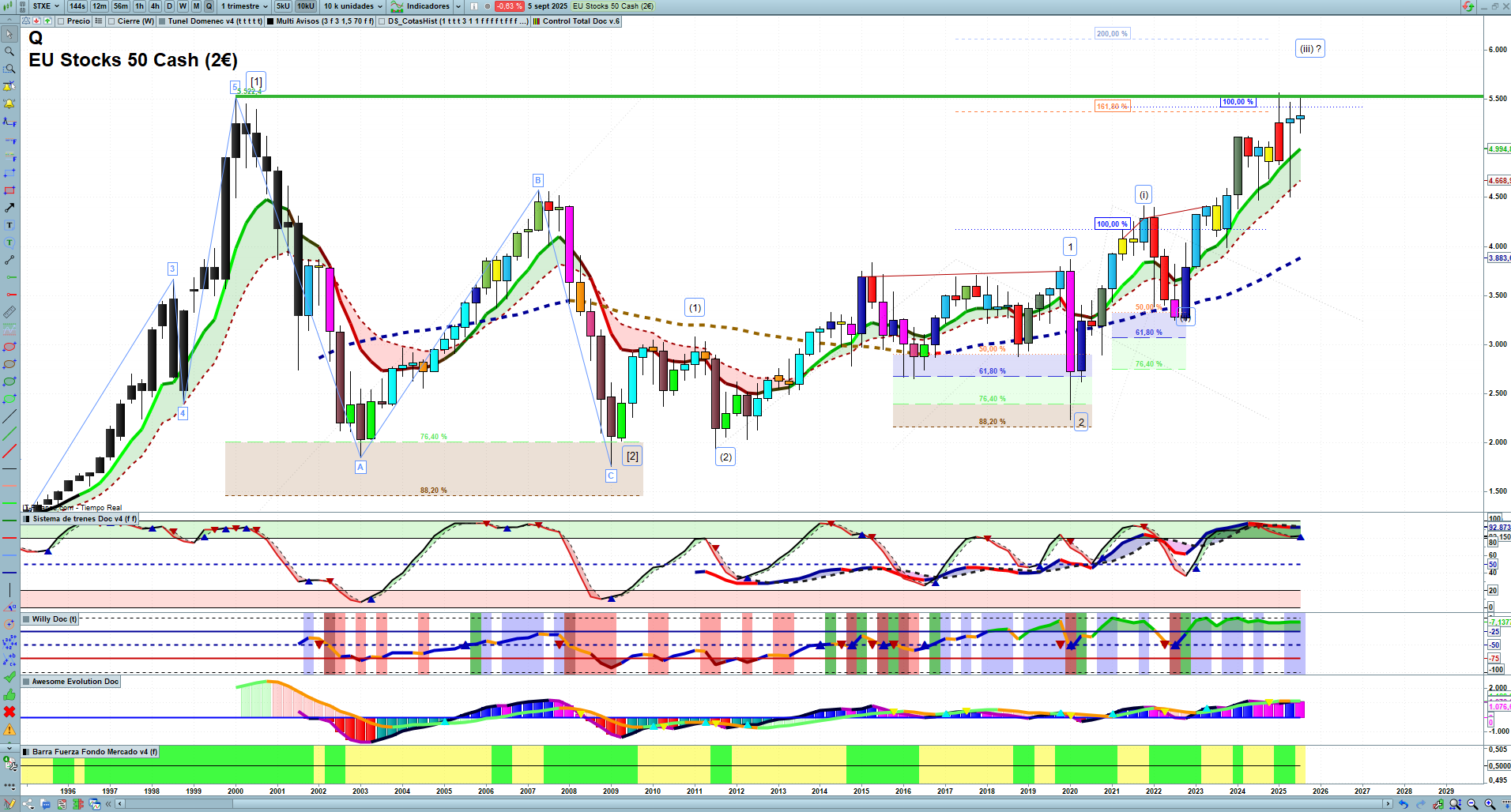The width and height of the screenshot is (1511, 812).
Task: Click the Sistema de trenes Doc v4 panel label
Action: pos(80,519)
